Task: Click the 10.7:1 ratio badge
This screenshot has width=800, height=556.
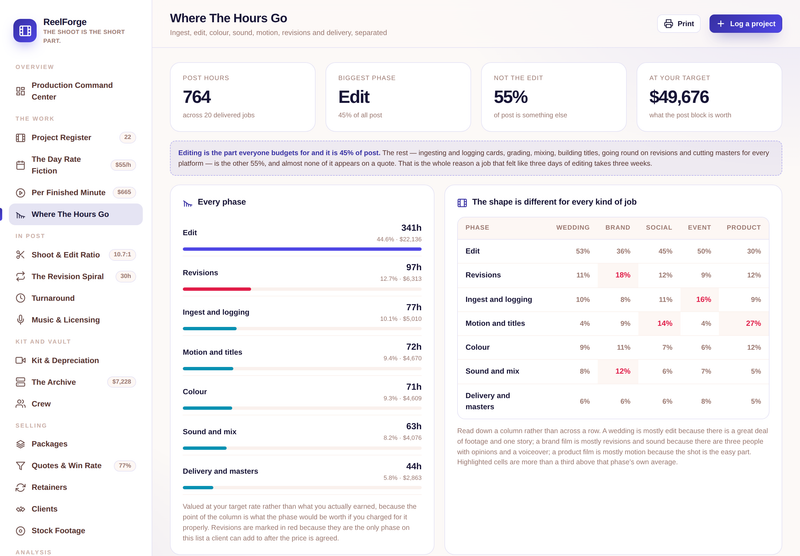Action: pyautogui.click(x=122, y=255)
